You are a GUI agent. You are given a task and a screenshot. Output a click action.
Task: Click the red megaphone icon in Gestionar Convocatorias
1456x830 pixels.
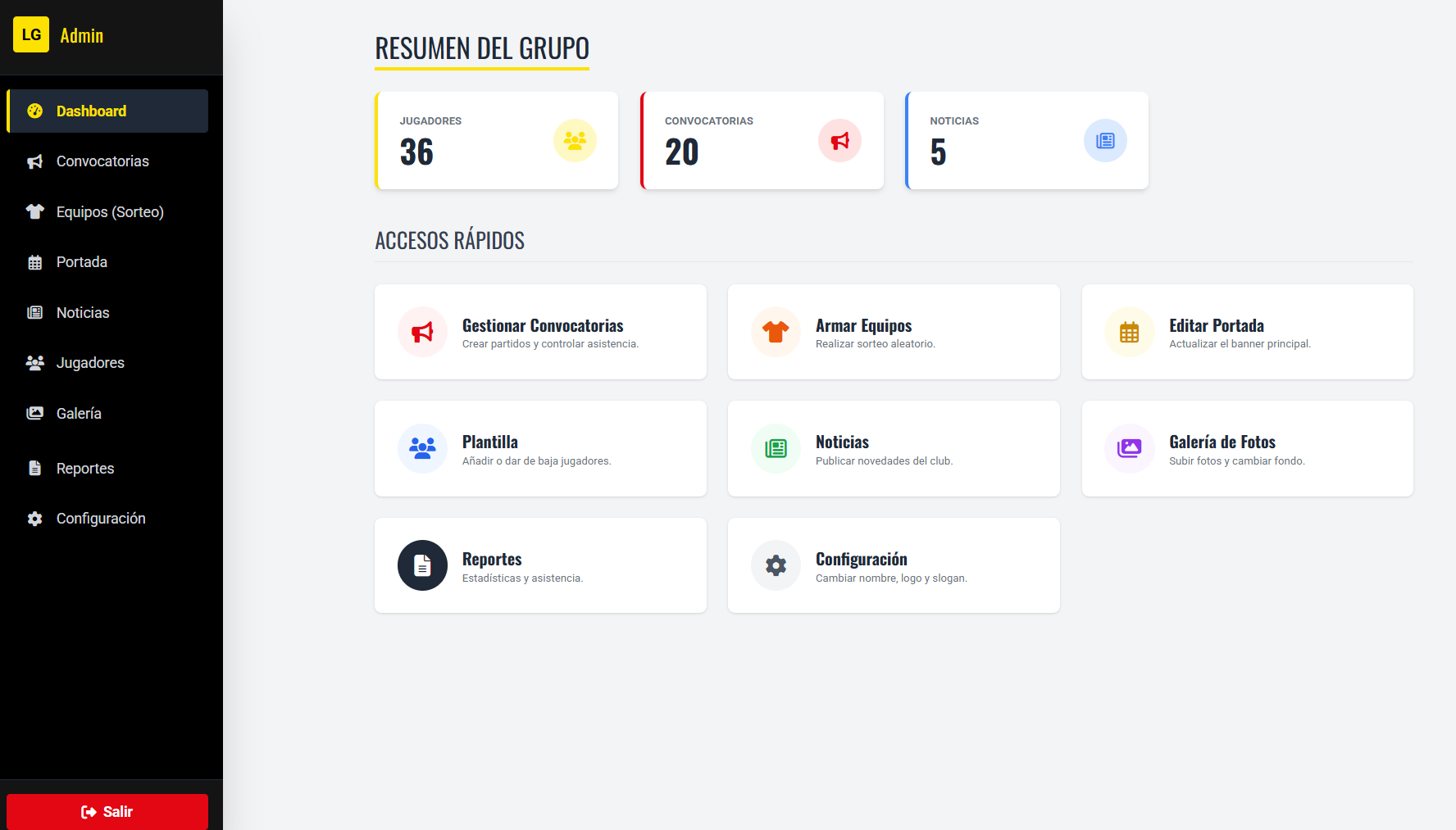click(422, 332)
